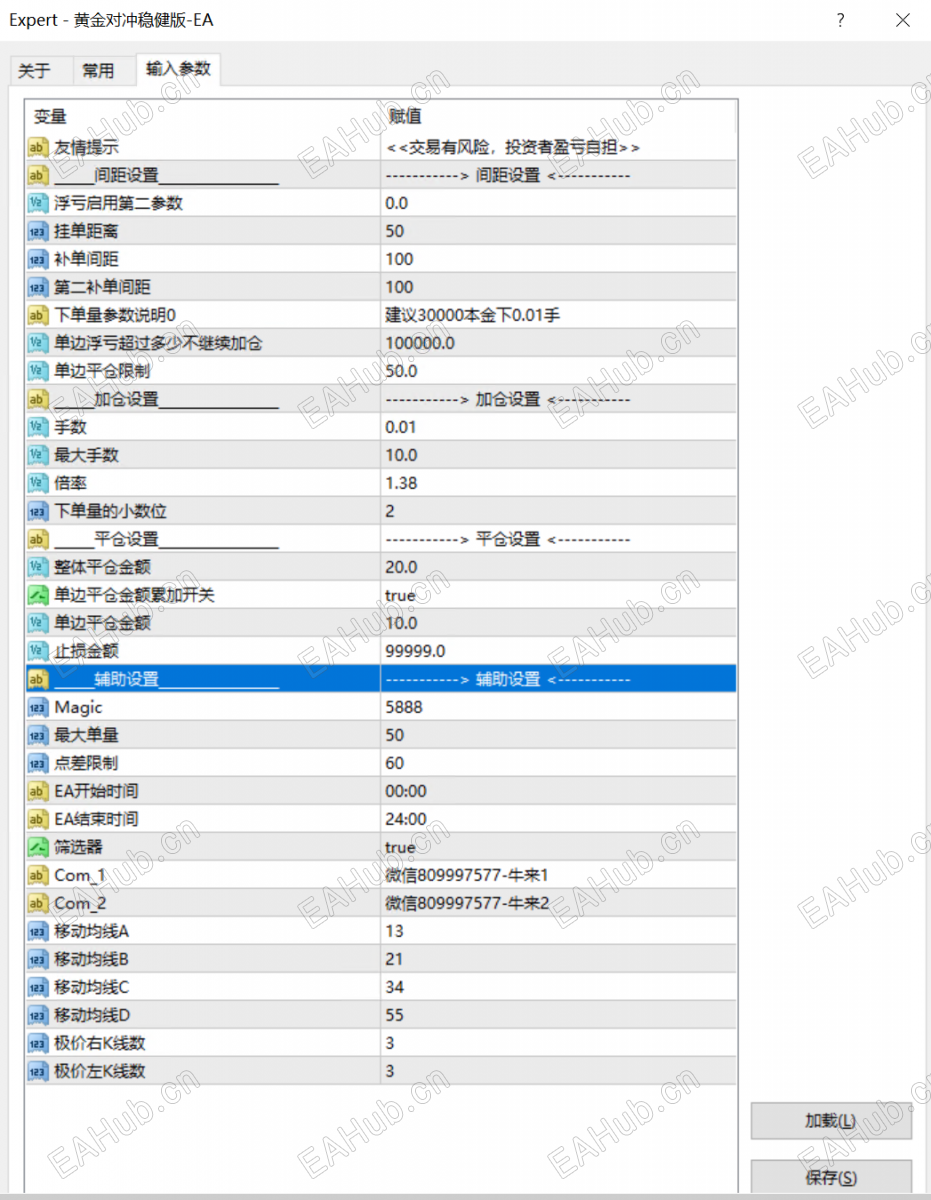Select the 移动均线C row label

[x=92, y=987]
